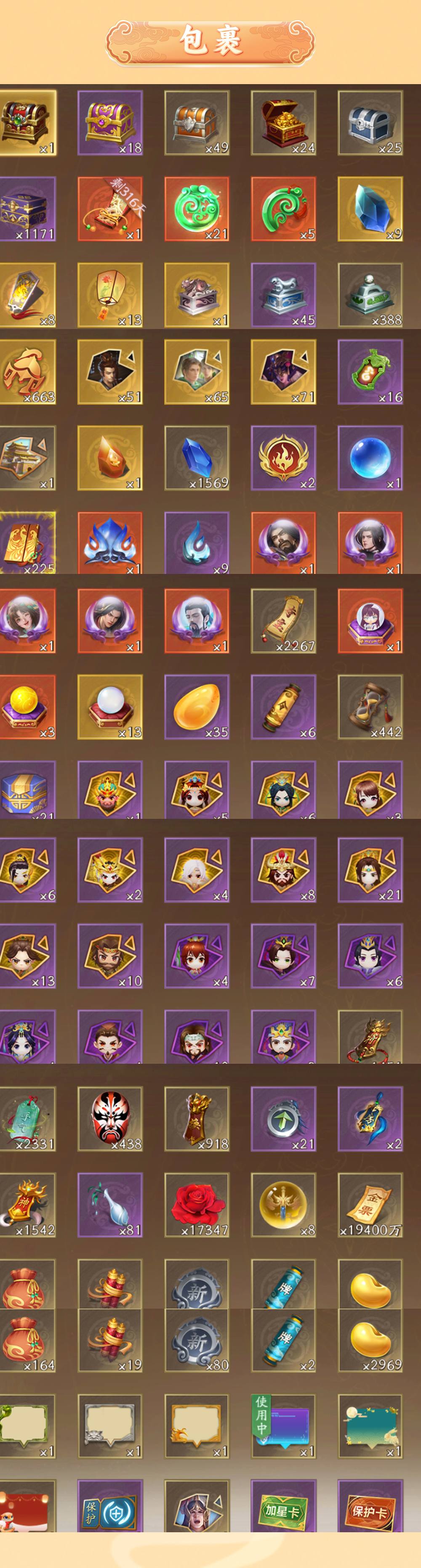Screen dimensions: 421x1568
Task: Tap the 包裹 title banner
Action: click(x=210, y=41)
